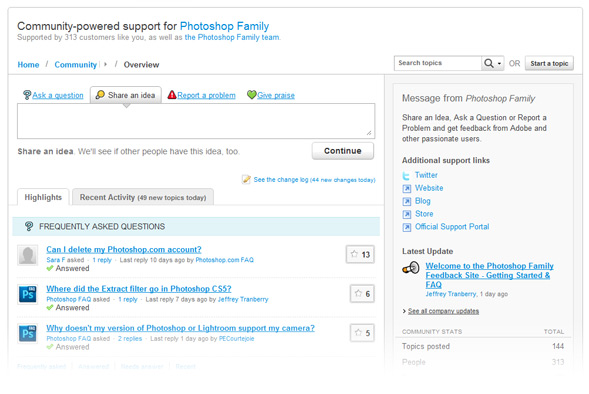Click the Start a topic button
This screenshot has height=394, width=589.
click(549, 63)
